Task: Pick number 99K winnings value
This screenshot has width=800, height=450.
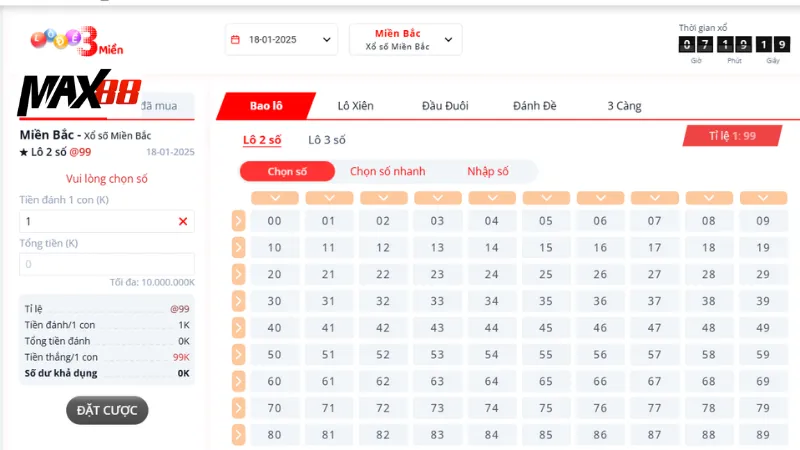Action: pyautogui.click(x=181, y=357)
